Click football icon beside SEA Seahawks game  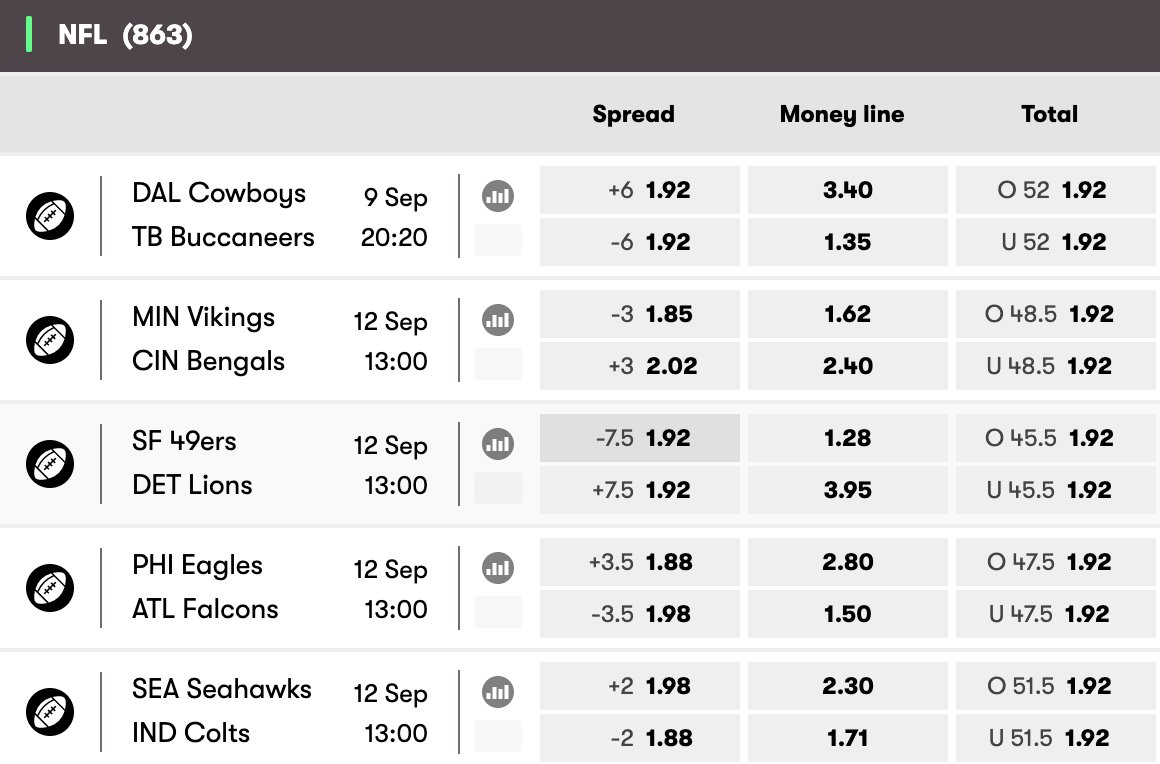[x=50, y=712]
